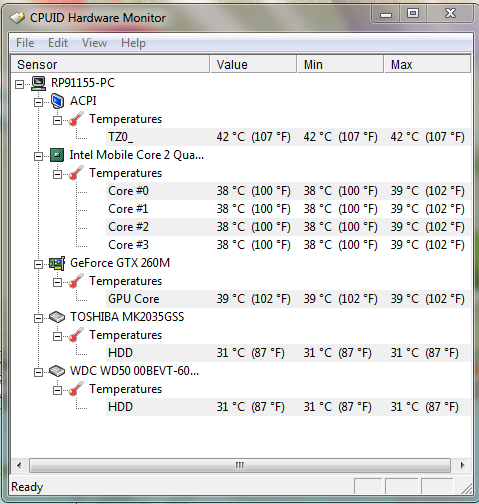The image size is (479, 504).
Task: Click the horizontal scrollbar right arrow
Action: (x=462, y=465)
